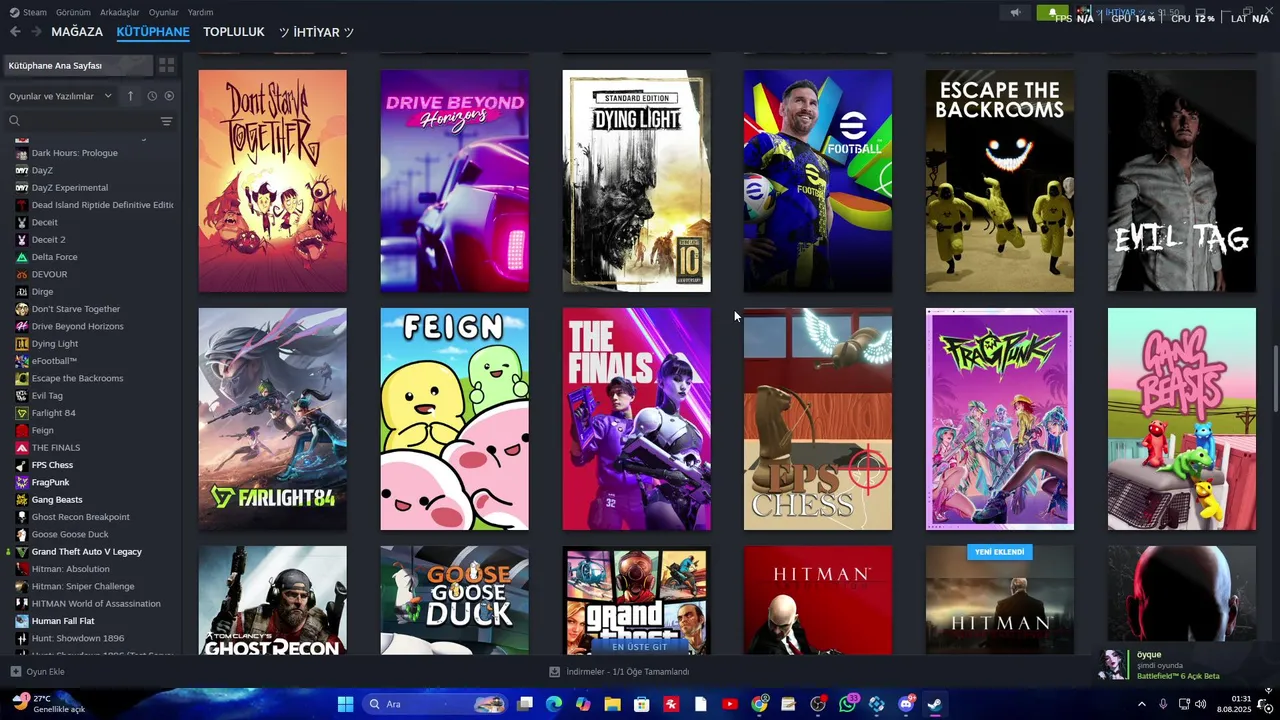Click in the library search field
The image size is (1280, 720).
point(88,121)
